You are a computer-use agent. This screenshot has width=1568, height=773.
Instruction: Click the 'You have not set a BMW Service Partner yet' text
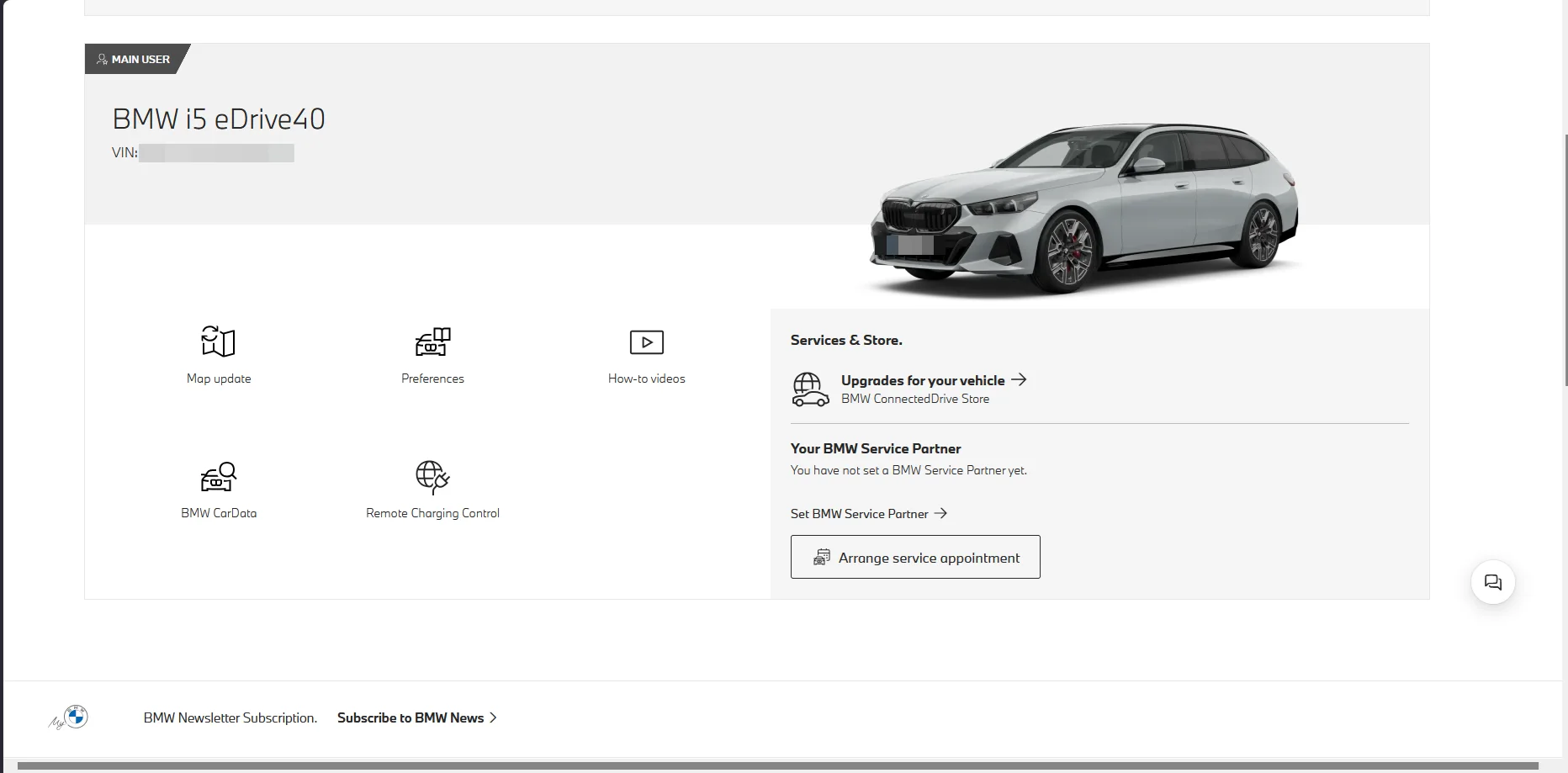pos(908,470)
